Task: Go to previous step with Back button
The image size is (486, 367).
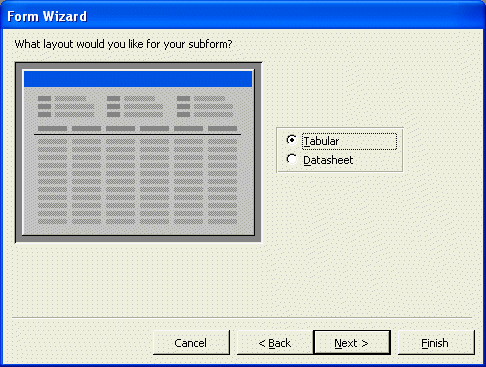Action: point(275,343)
